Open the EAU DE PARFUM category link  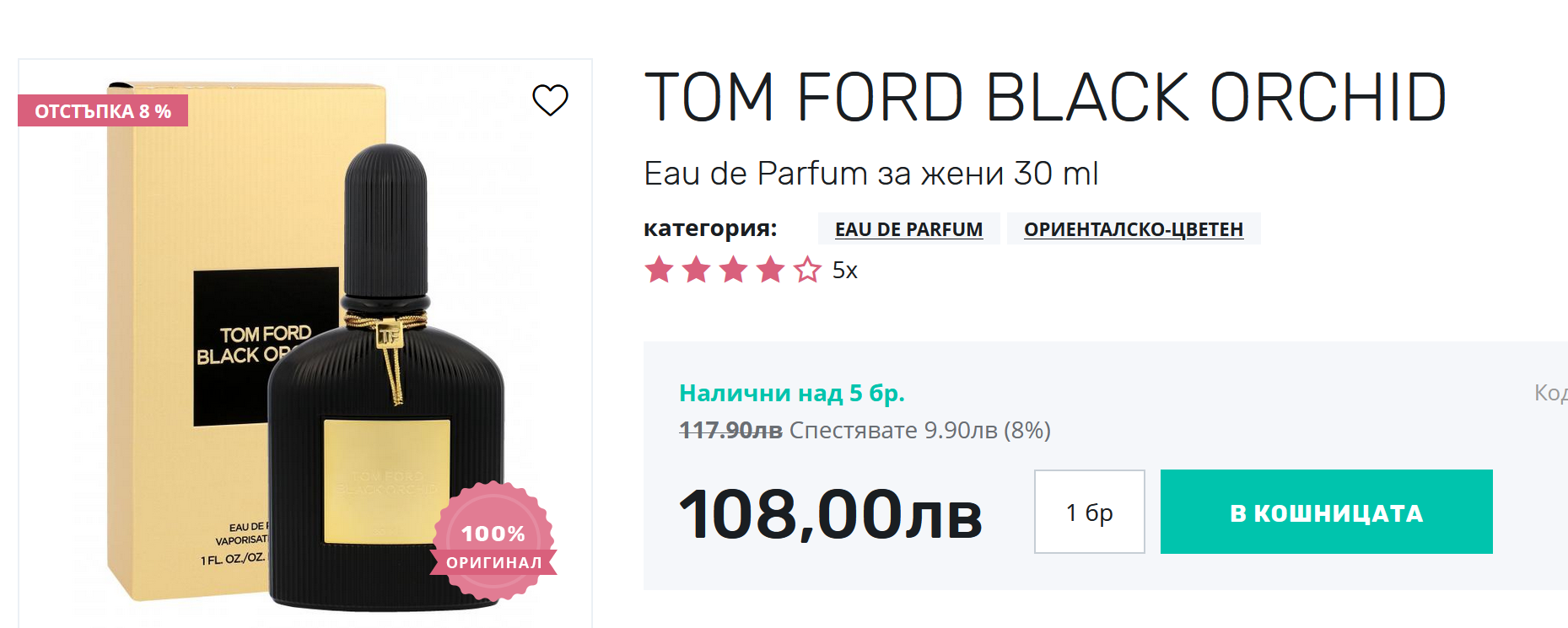point(908,229)
